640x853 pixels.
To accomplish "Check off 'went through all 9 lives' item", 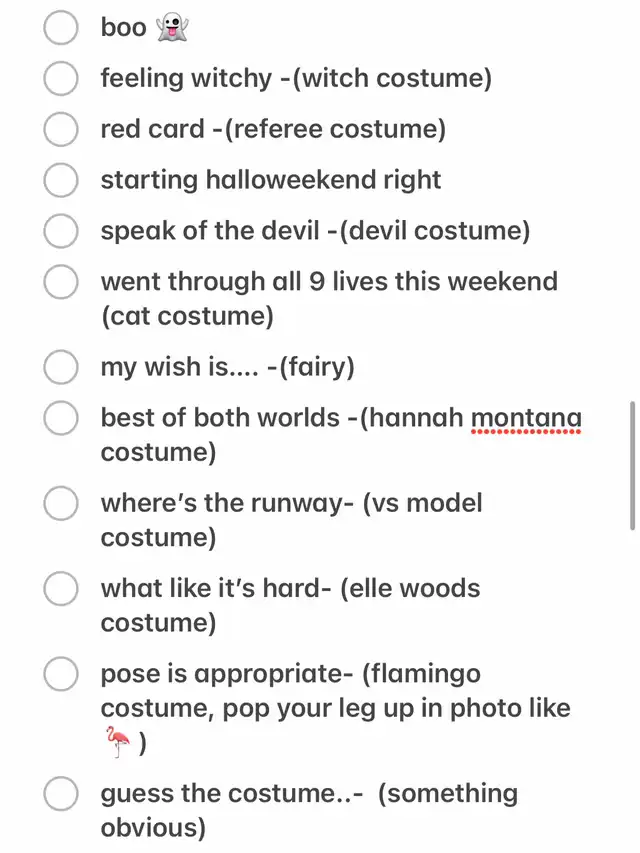I will [x=61, y=282].
